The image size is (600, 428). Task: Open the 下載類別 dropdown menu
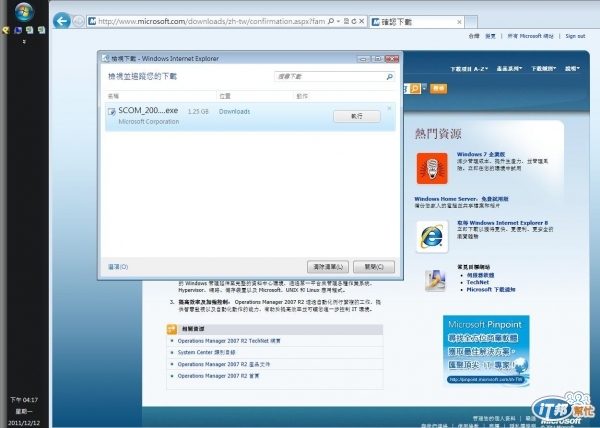point(543,68)
